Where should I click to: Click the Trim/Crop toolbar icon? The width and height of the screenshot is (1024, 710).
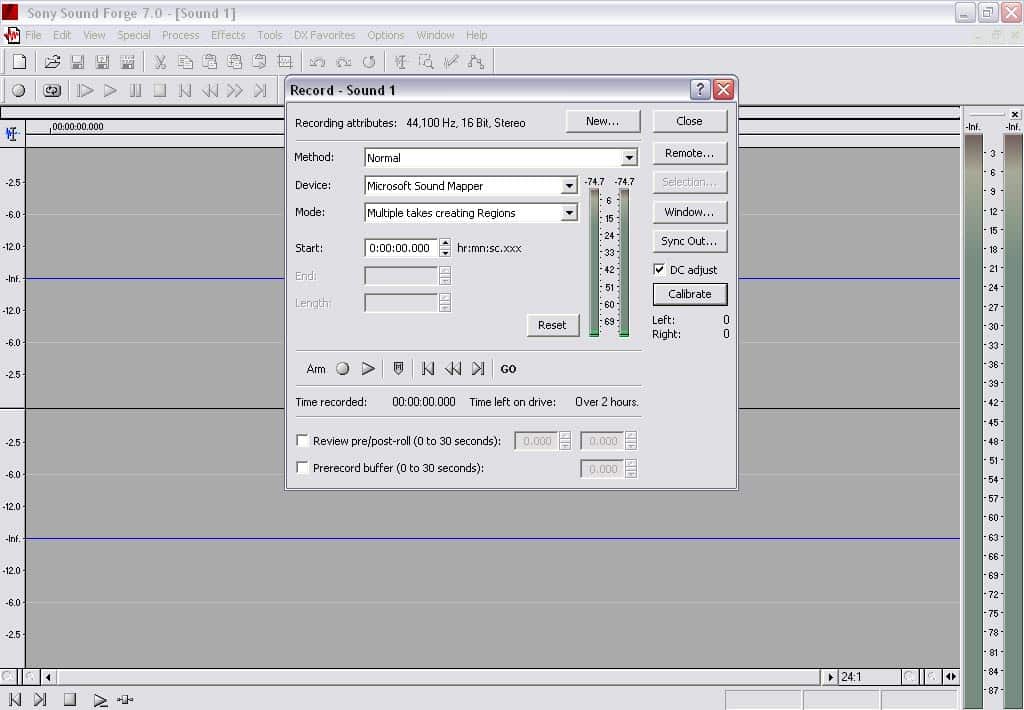pos(285,62)
